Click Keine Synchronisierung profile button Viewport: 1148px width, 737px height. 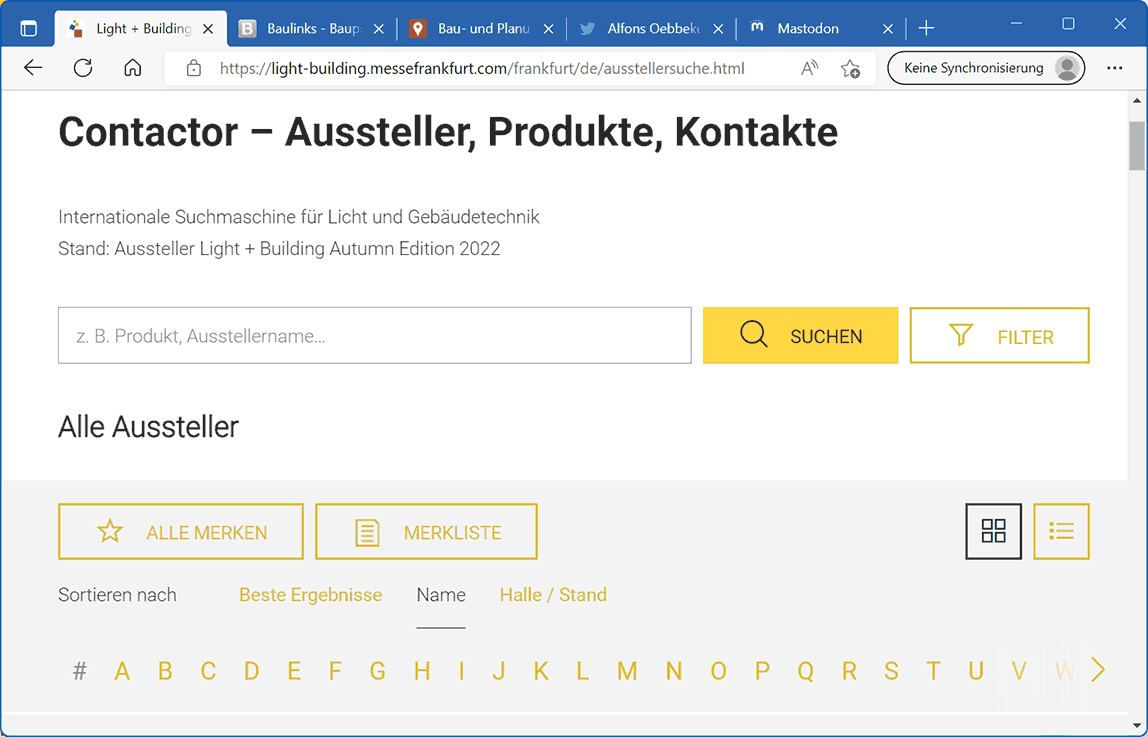(985, 68)
